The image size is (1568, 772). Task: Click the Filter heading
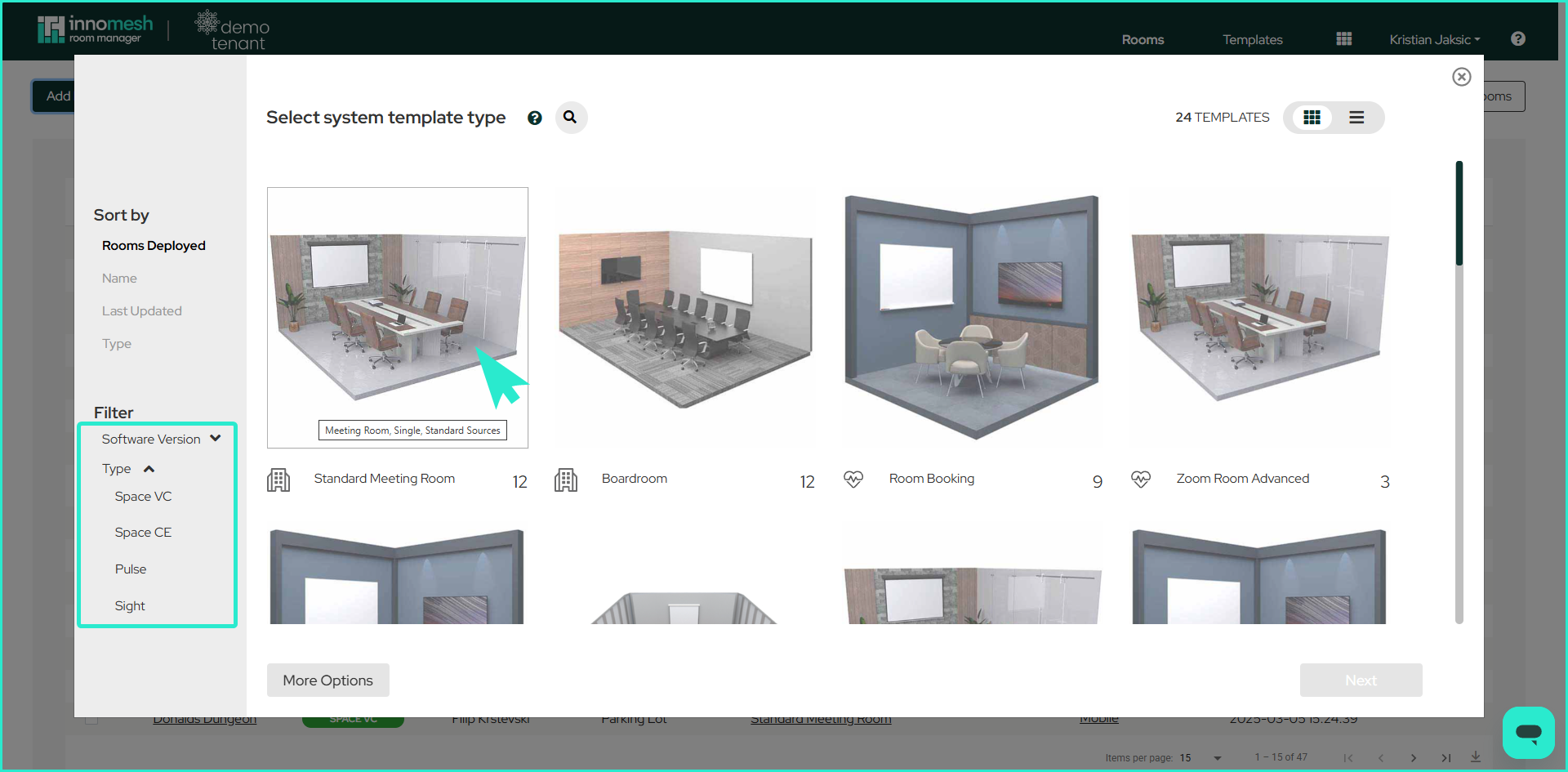[114, 413]
